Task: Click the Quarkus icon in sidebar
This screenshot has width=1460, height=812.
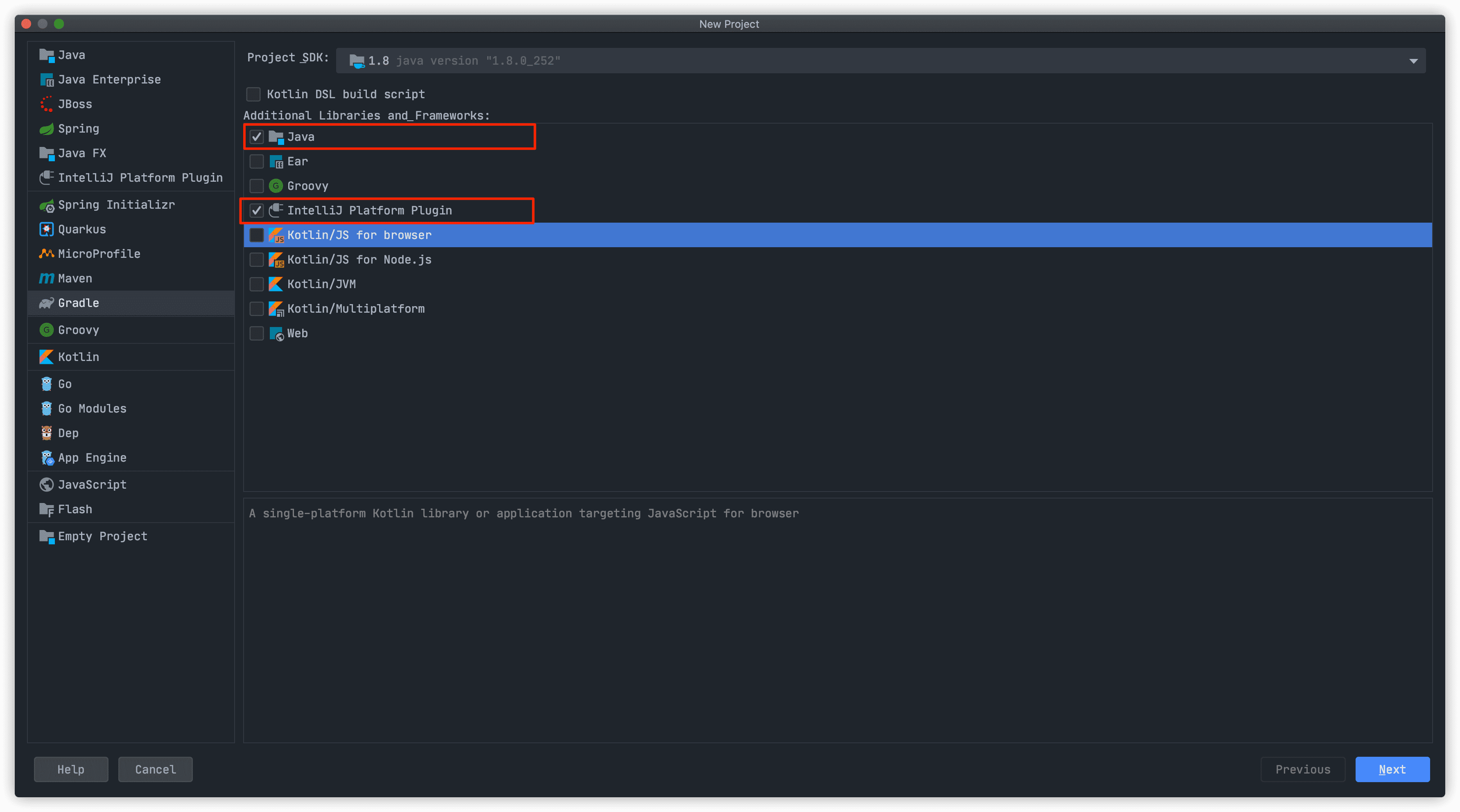Action: [x=47, y=230]
